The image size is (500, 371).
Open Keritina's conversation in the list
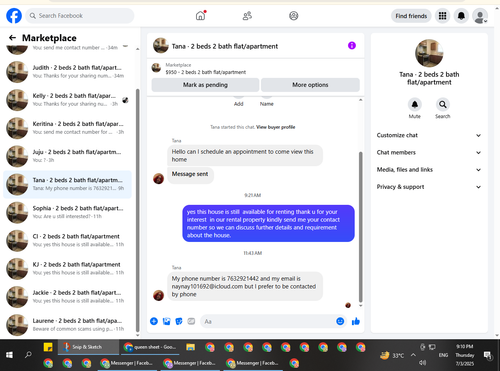click(67, 128)
